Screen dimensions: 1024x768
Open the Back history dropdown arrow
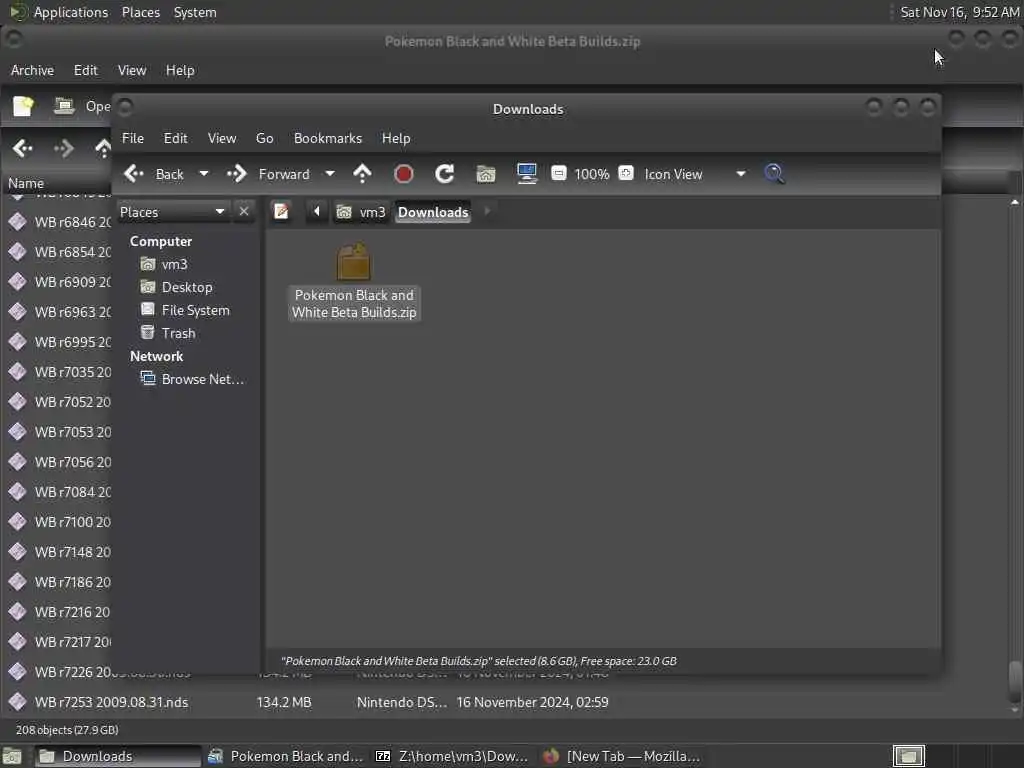(204, 174)
